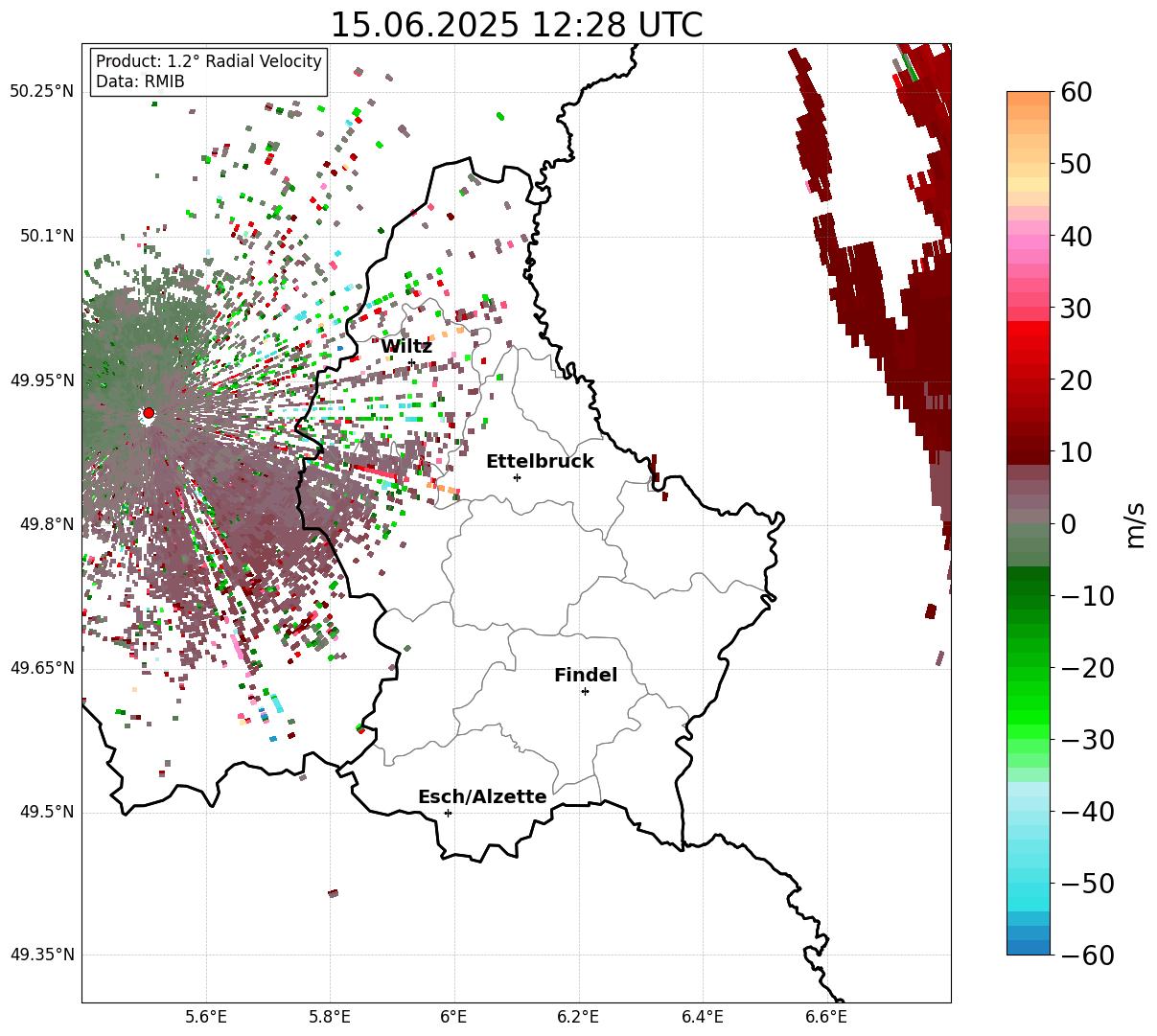1157x1036 pixels.
Task: Click the Ettelbruck label
Action: pos(540,462)
